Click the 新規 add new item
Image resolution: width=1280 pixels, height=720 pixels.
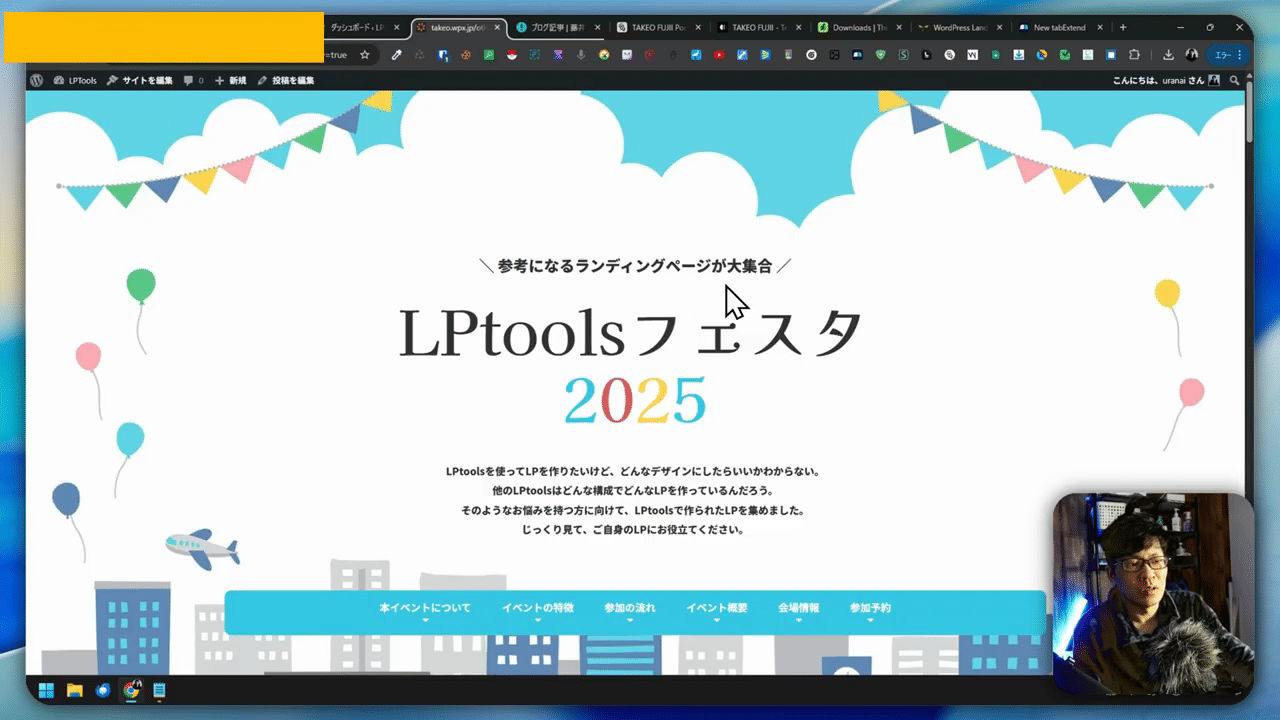tap(230, 80)
